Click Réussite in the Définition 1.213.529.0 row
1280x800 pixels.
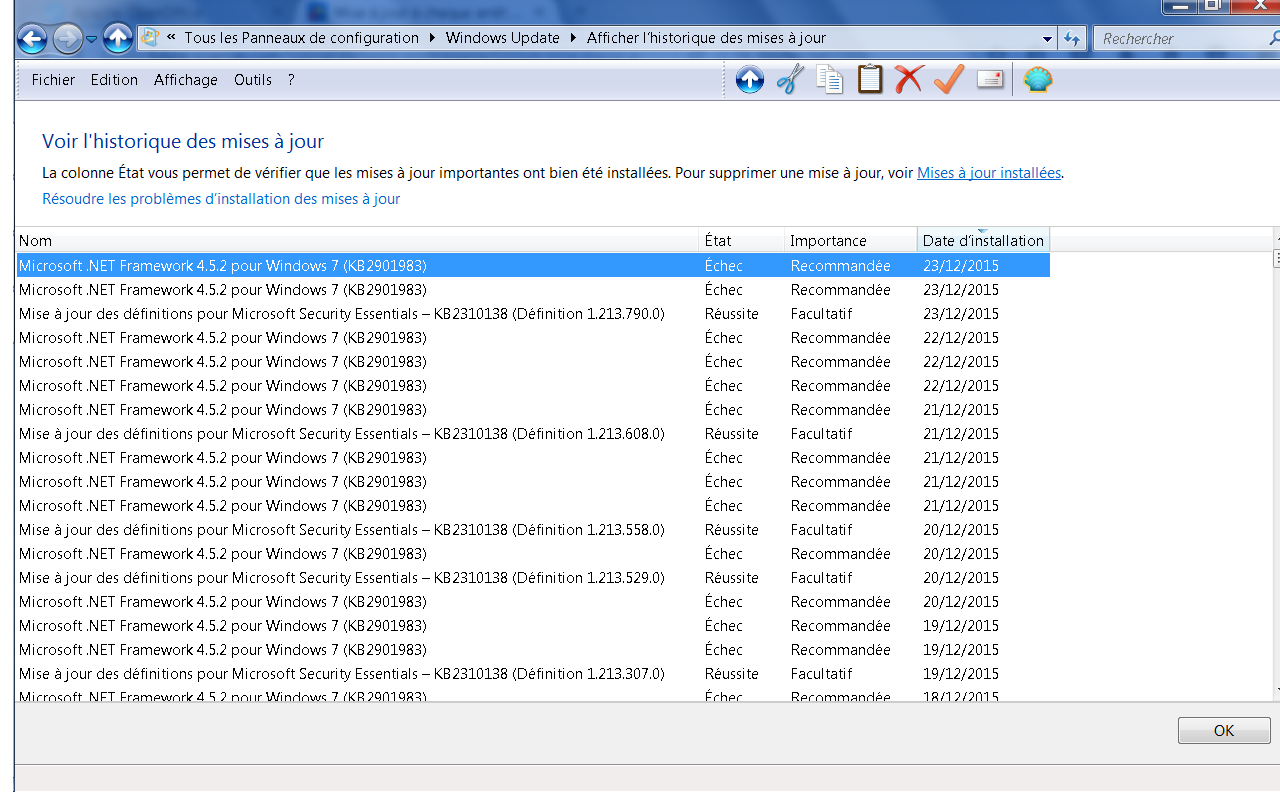coord(732,578)
